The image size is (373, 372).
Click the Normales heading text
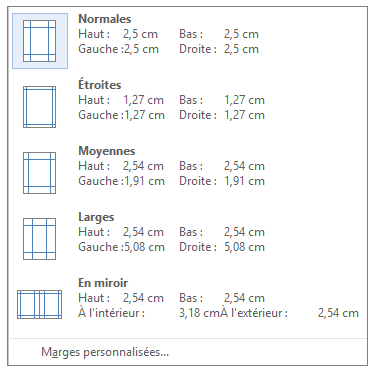coord(105,19)
